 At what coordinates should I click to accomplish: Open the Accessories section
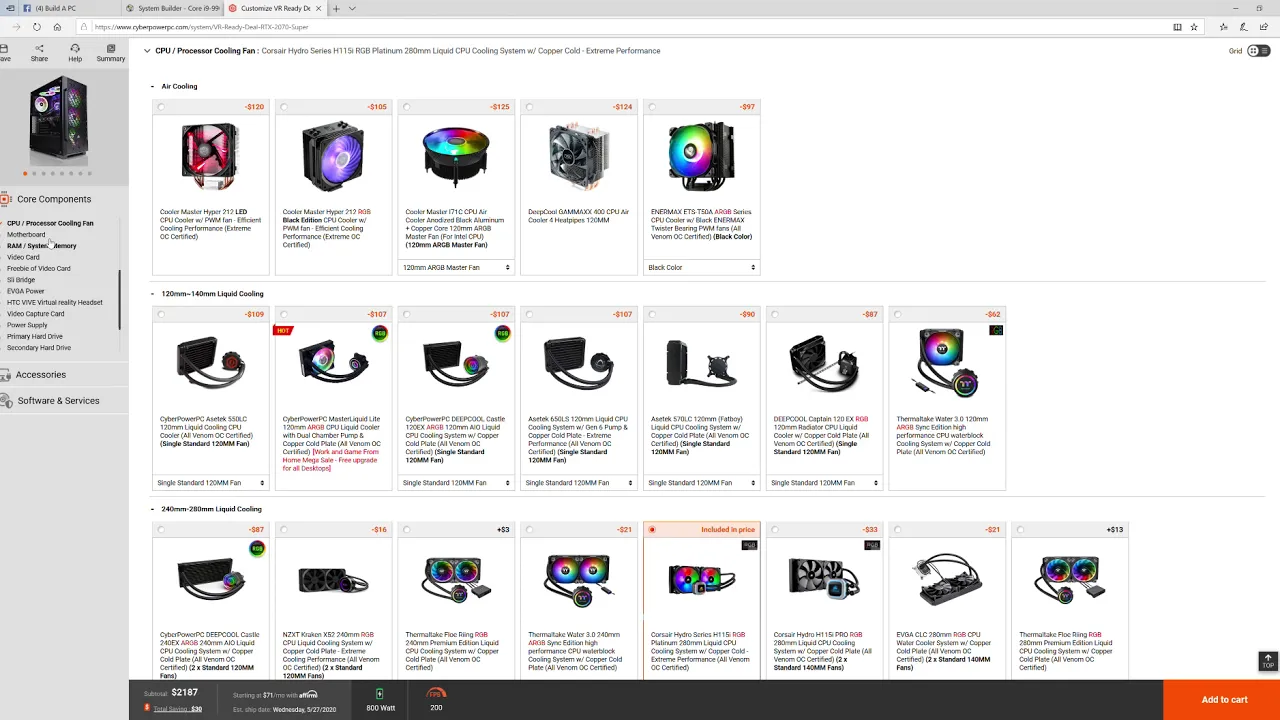click(41, 374)
